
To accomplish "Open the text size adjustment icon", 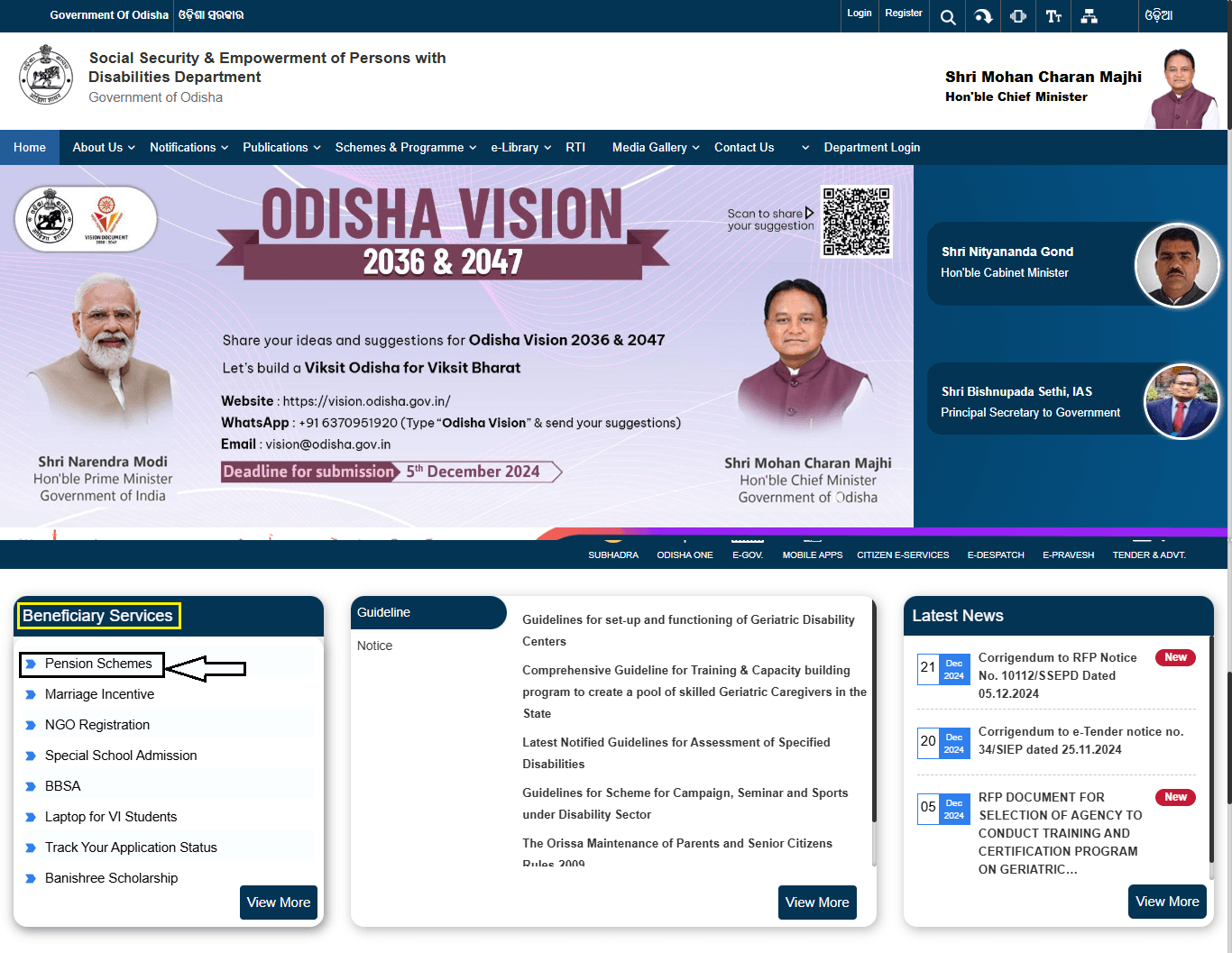I will (x=1053, y=16).
